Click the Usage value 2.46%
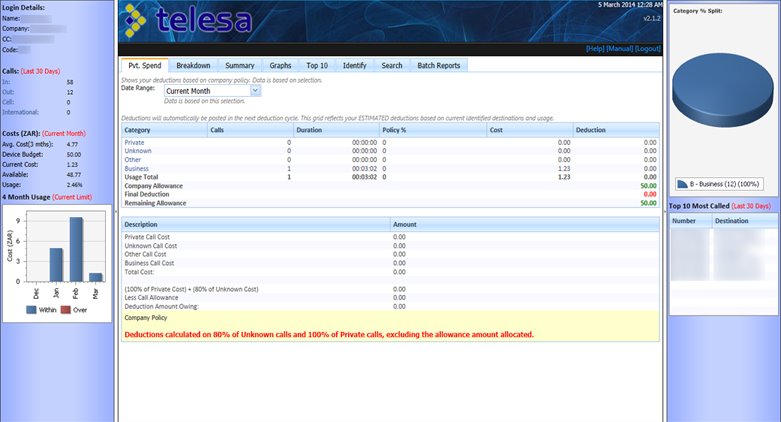The width and height of the screenshot is (781, 422). coord(75,185)
